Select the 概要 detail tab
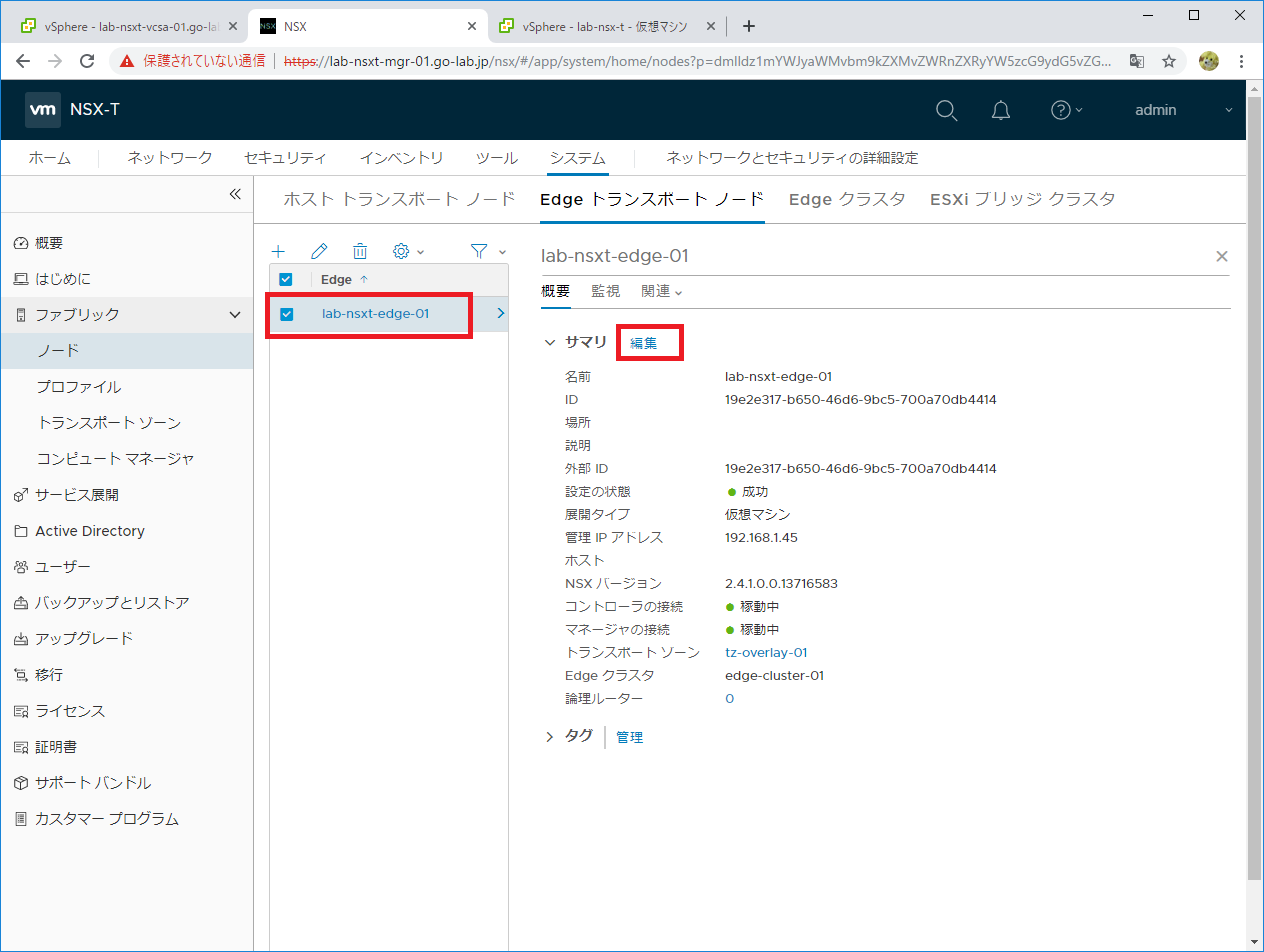1264x952 pixels. 555,291
